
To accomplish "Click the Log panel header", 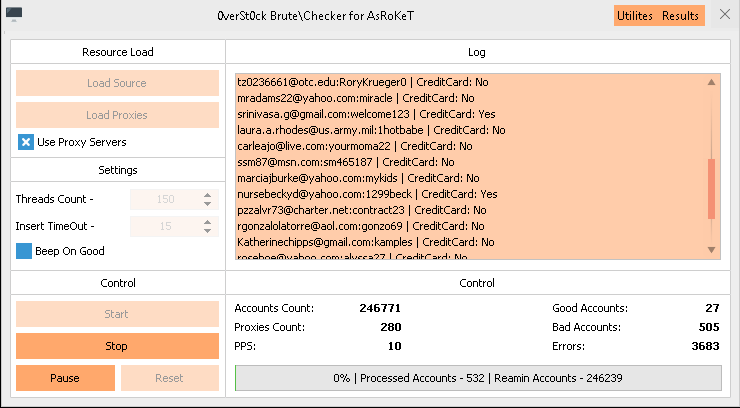I will 477,52.
